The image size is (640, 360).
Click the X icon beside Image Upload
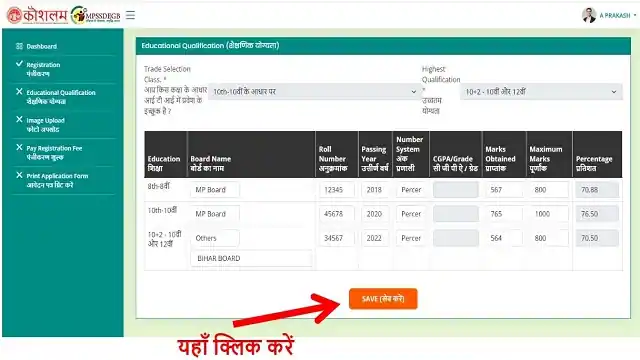point(19,119)
